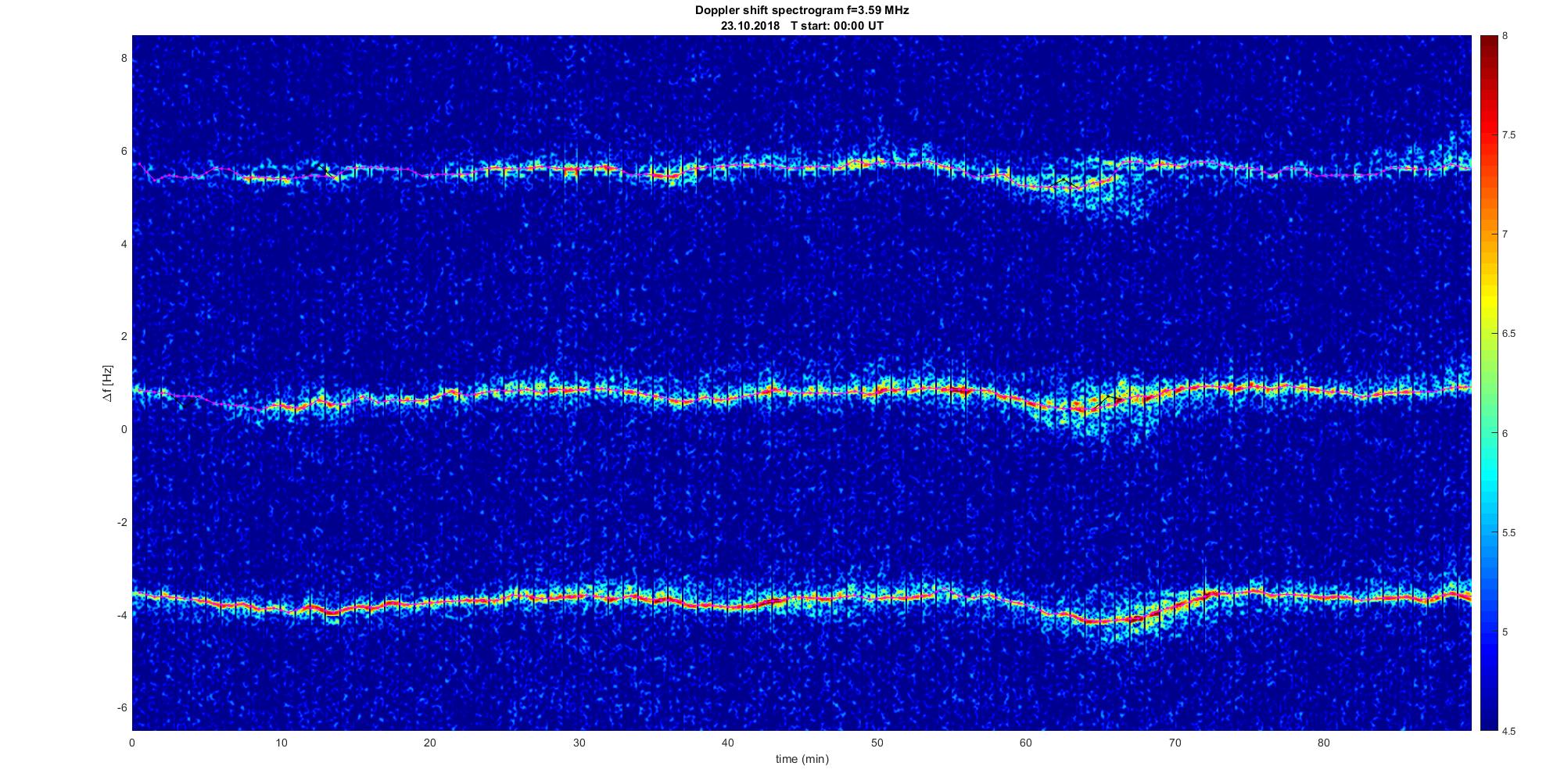Click the colorbar tick label 4.5
The width and height of the screenshot is (1564, 784).
click(x=1509, y=732)
